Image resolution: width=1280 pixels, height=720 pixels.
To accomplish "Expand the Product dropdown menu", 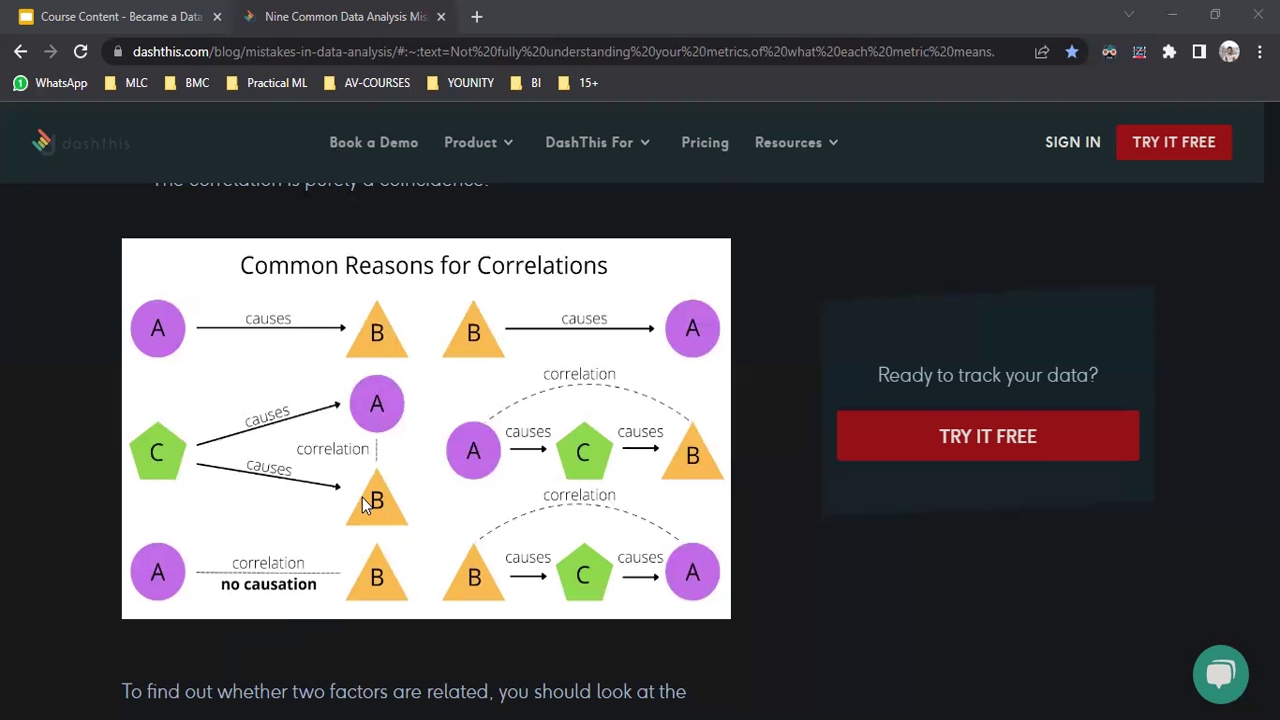I will [479, 142].
